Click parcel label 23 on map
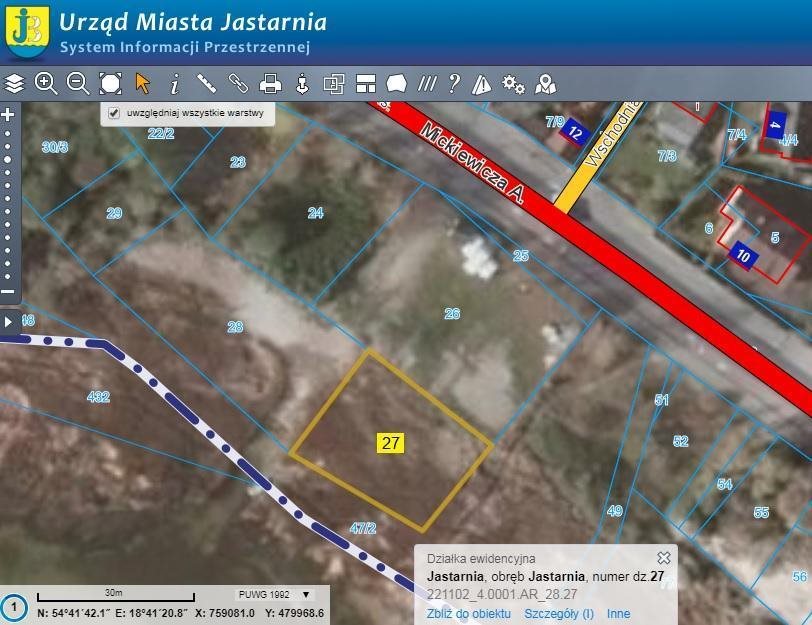812x625 pixels. (x=238, y=162)
